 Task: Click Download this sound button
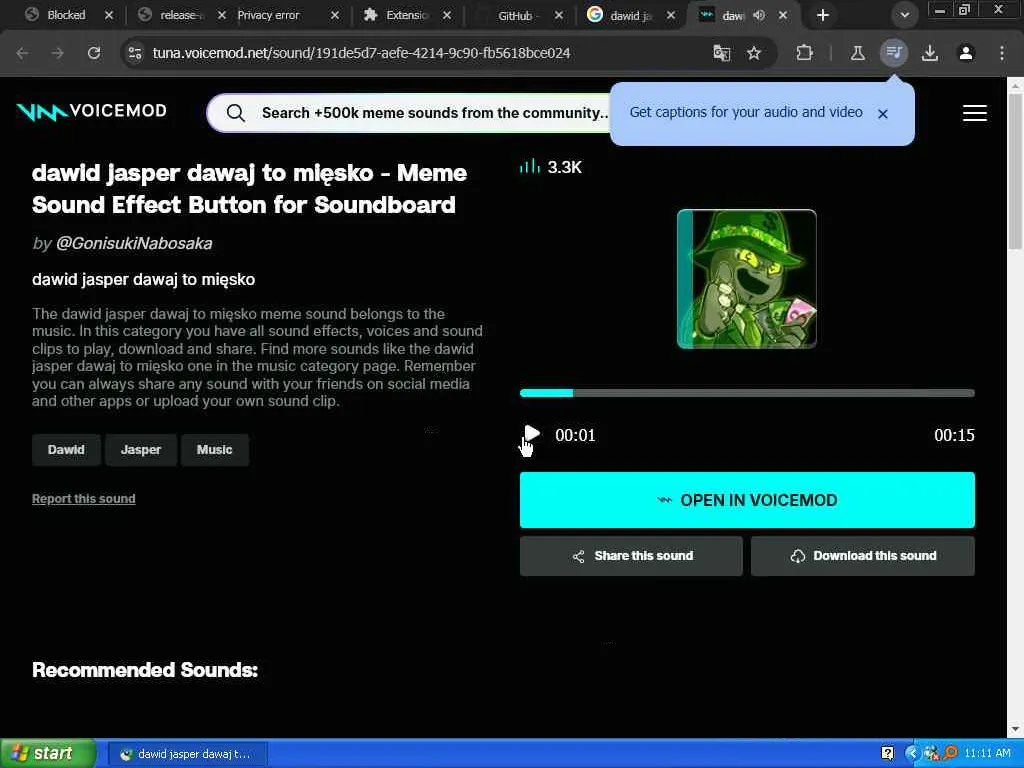point(863,556)
